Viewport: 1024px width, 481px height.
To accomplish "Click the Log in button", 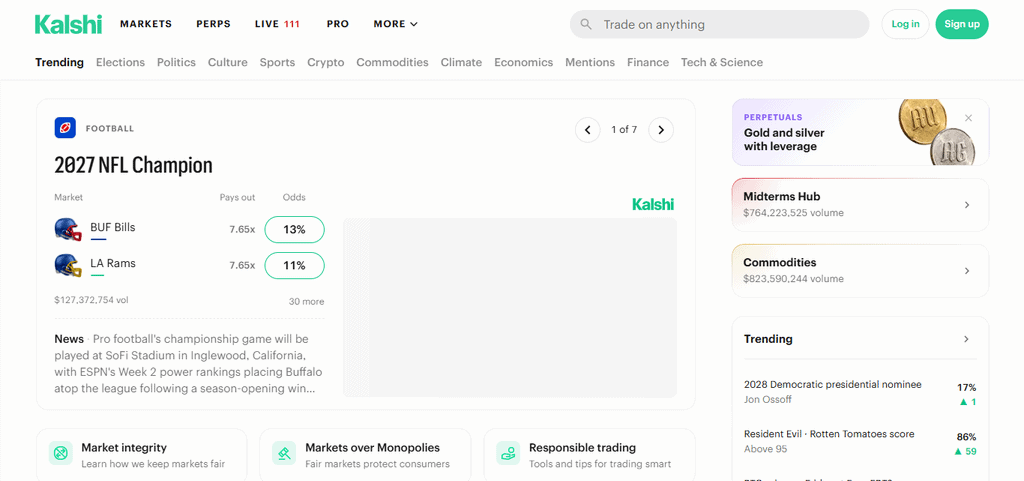I will click(905, 24).
